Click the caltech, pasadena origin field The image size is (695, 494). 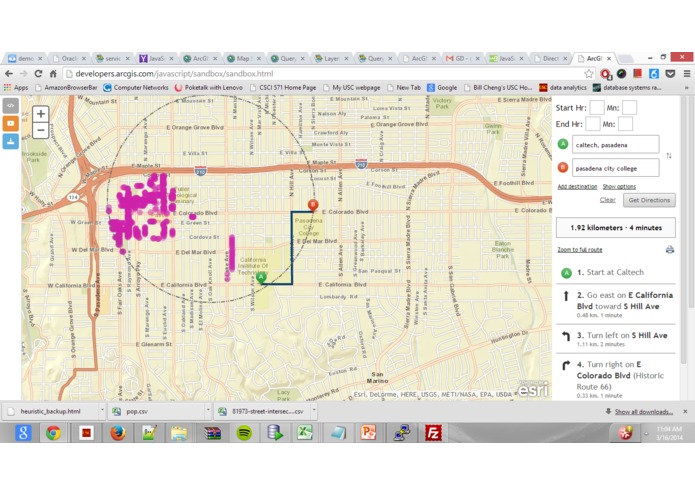(x=615, y=144)
